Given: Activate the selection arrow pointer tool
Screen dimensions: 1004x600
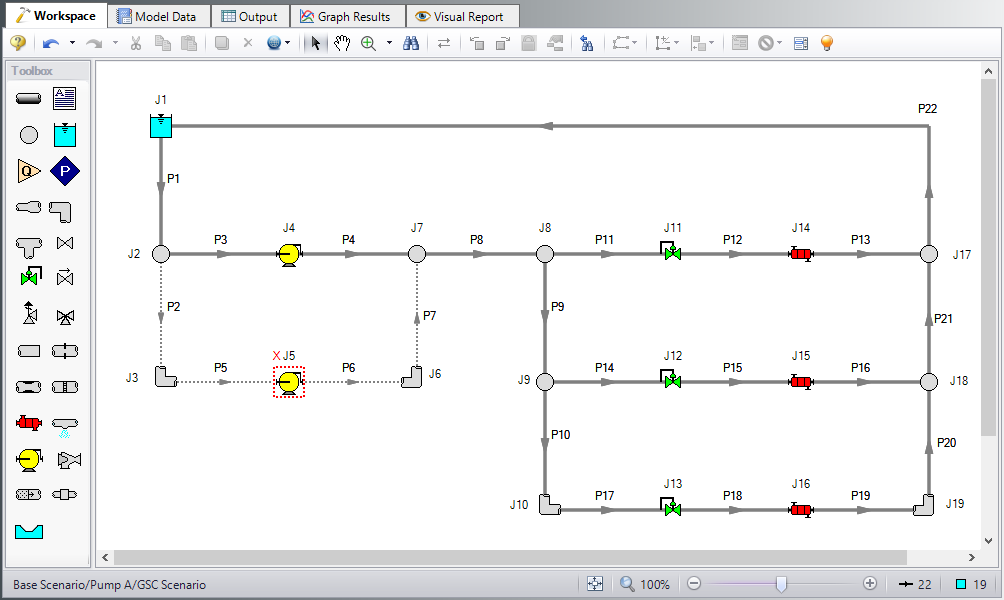Looking at the screenshot, I should [316, 43].
